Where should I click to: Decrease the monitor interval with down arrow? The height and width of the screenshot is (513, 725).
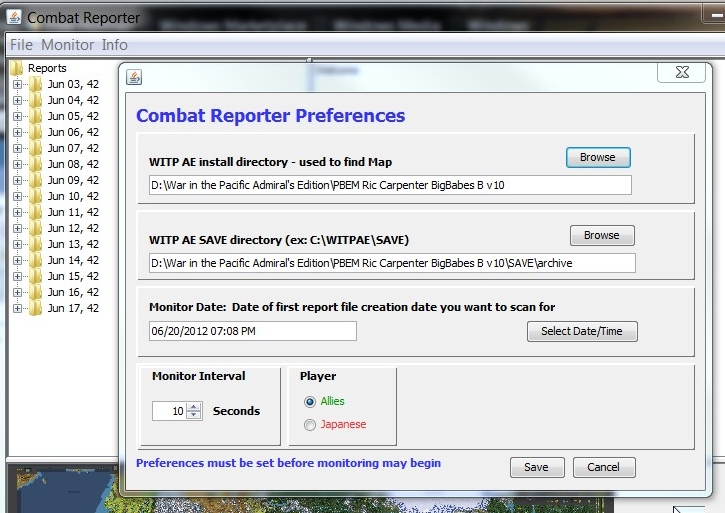(x=194, y=415)
